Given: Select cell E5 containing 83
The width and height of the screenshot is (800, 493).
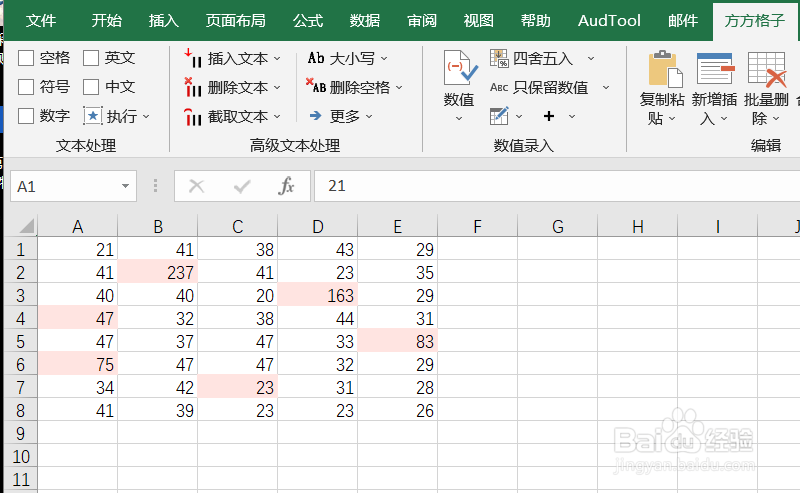Looking at the screenshot, I should 397,341.
